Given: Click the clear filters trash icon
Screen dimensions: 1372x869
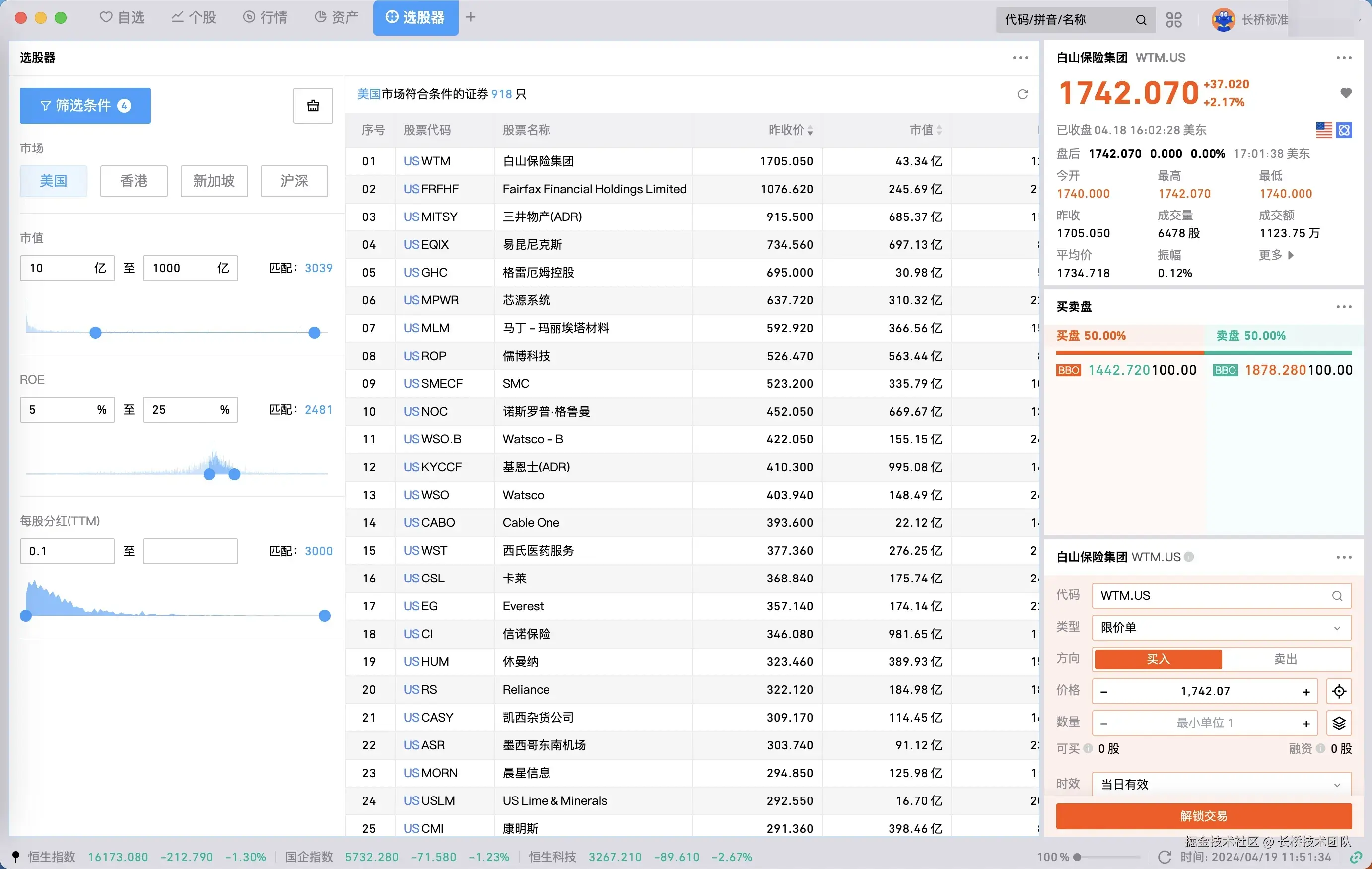Looking at the screenshot, I should pos(313,105).
